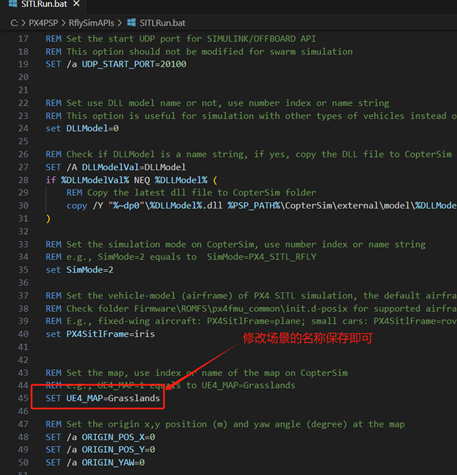Click 'set SimMode=2' line
The height and width of the screenshot is (475, 457).
click(79, 270)
